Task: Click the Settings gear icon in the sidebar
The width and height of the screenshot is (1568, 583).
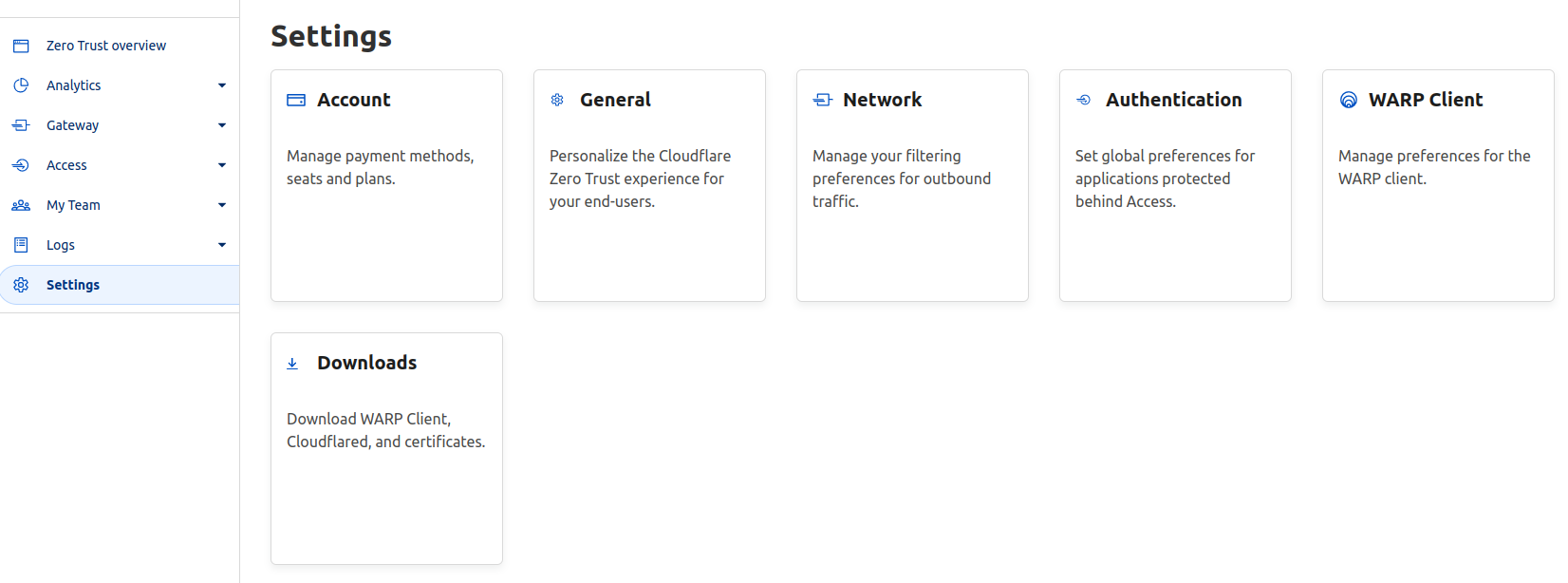Action: point(20,284)
